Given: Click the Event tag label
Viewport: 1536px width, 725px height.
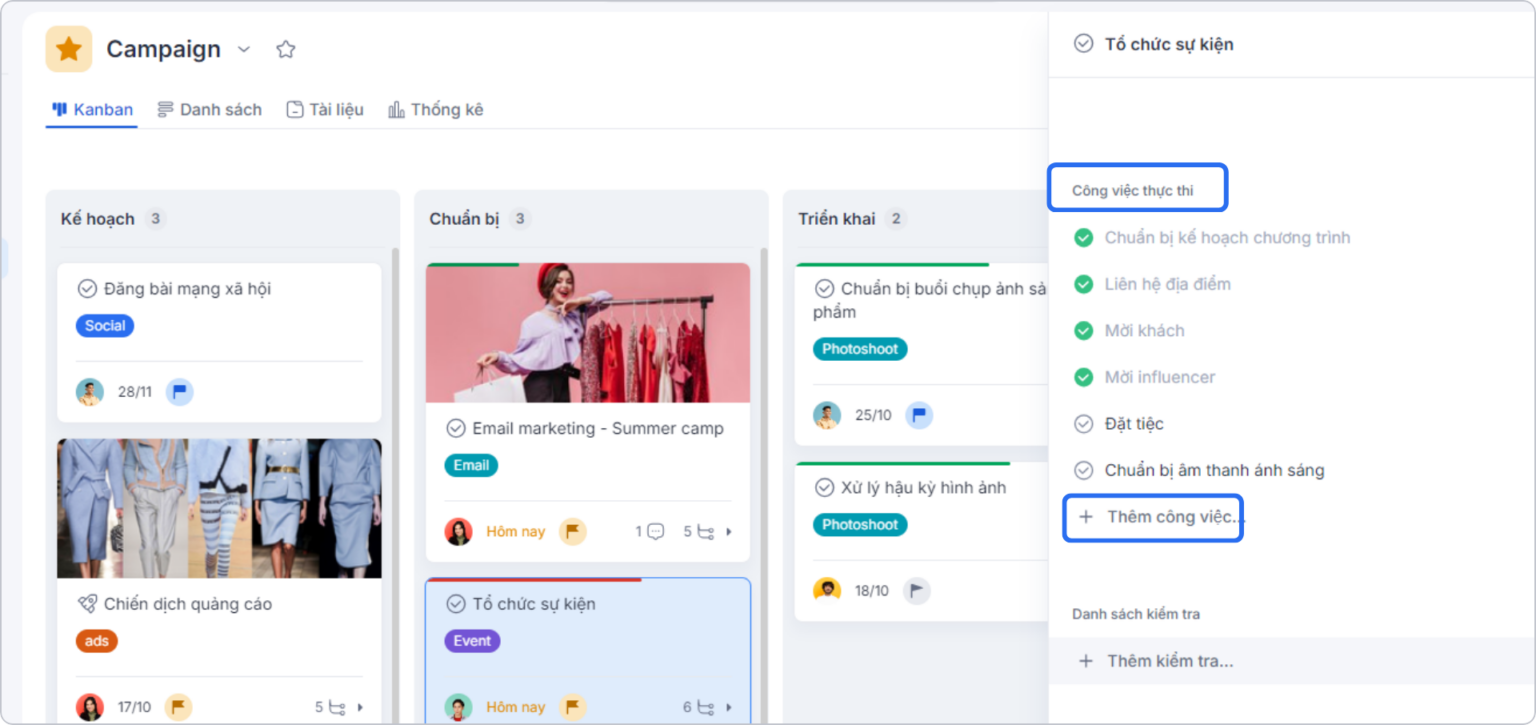Looking at the screenshot, I should click(472, 641).
